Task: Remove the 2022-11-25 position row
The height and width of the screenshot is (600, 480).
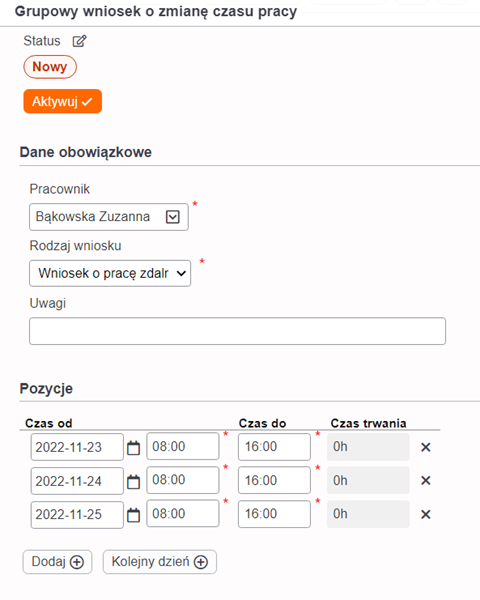Action: [x=426, y=514]
